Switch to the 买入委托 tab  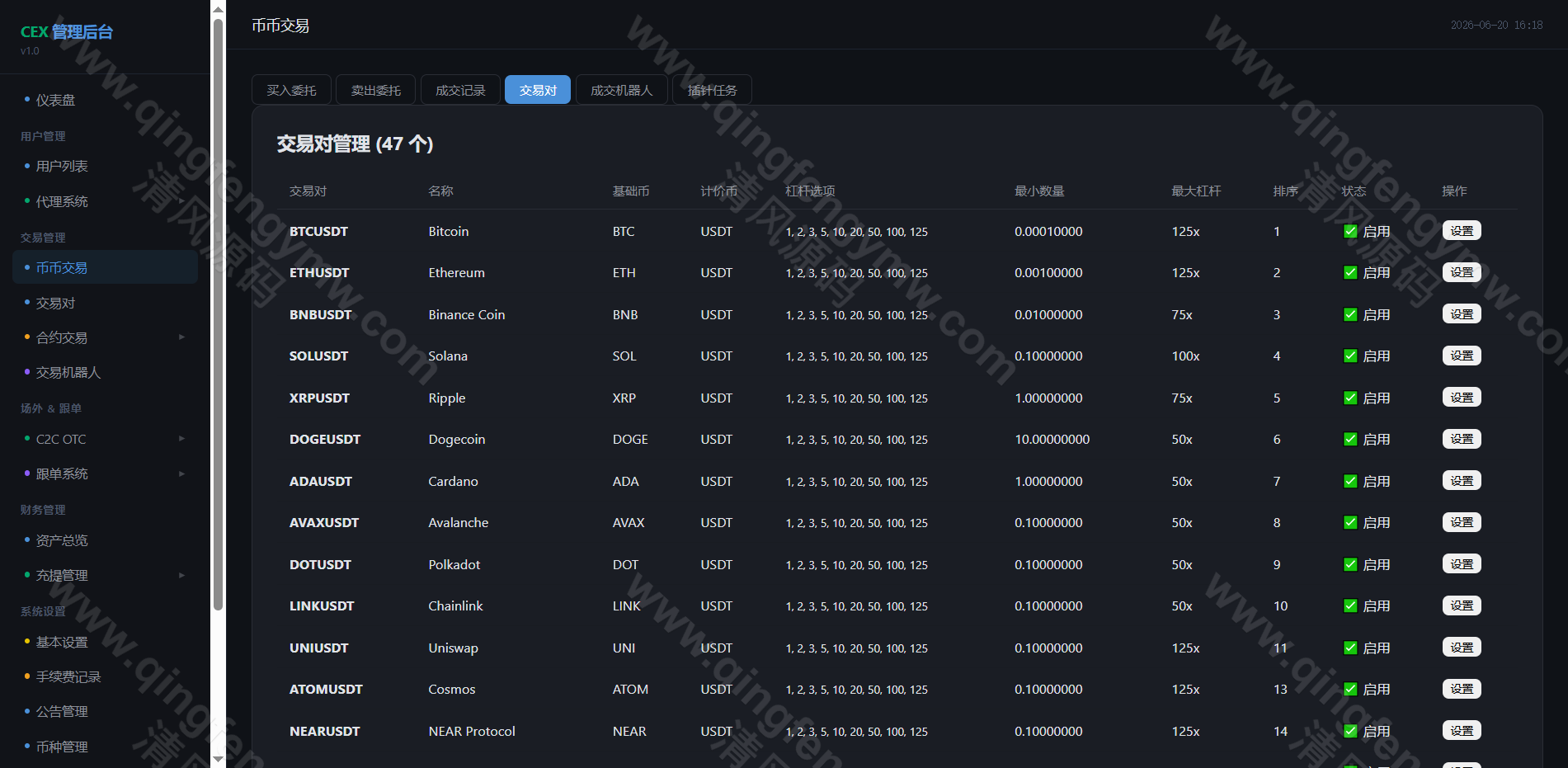coord(291,90)
